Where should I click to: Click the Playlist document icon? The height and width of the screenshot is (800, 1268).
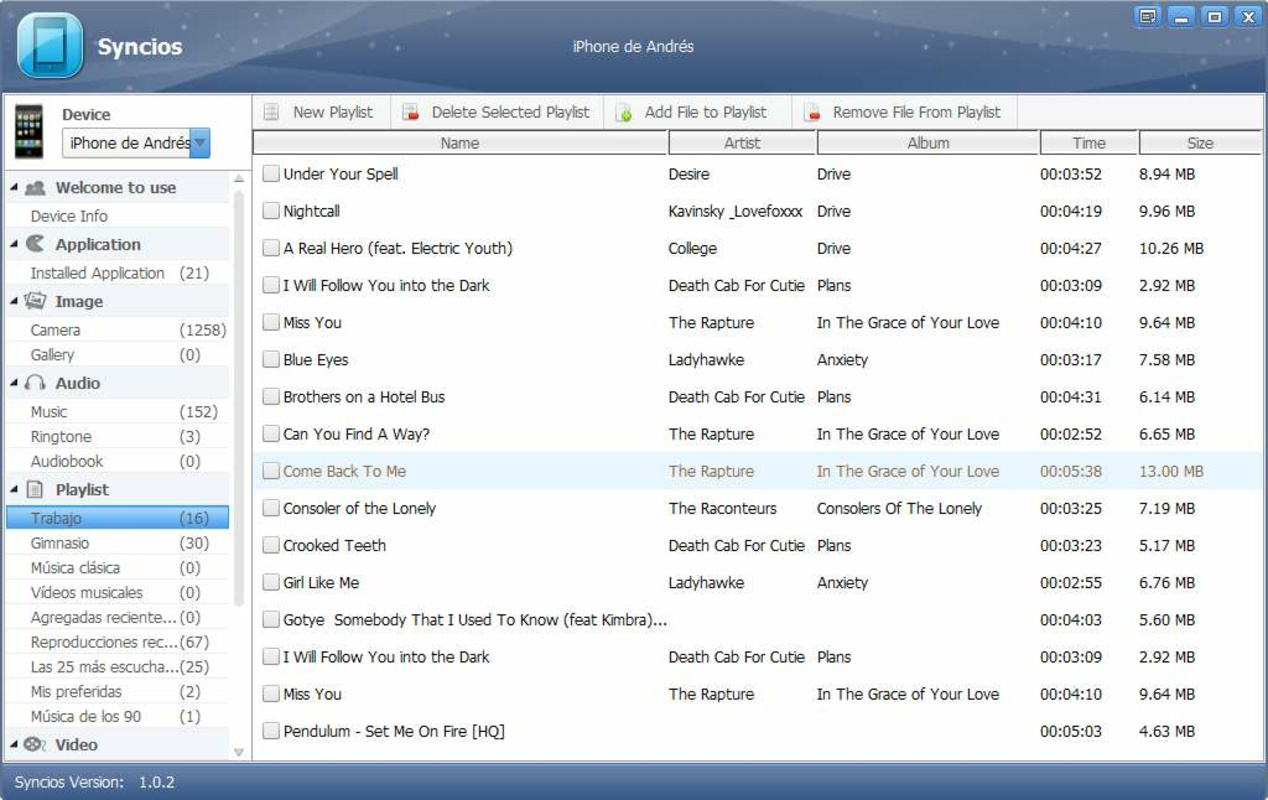35,490
